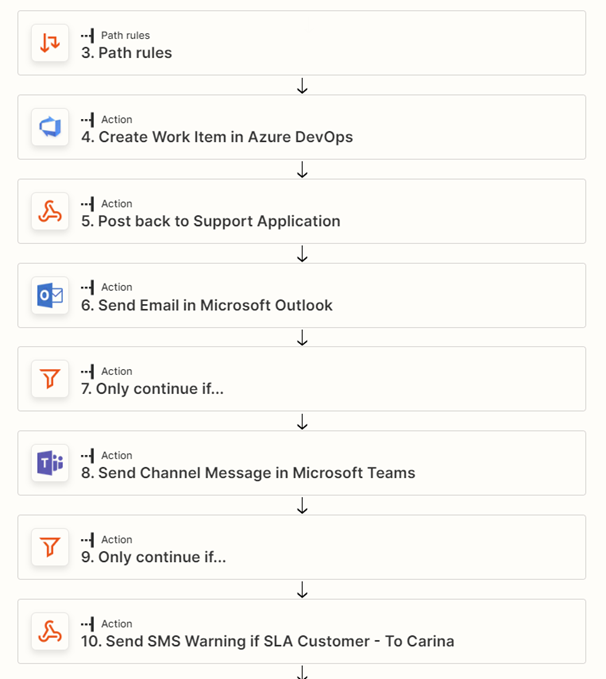
Task: Click the Azure DevOps icon in step 4
Action: (50, 127)
